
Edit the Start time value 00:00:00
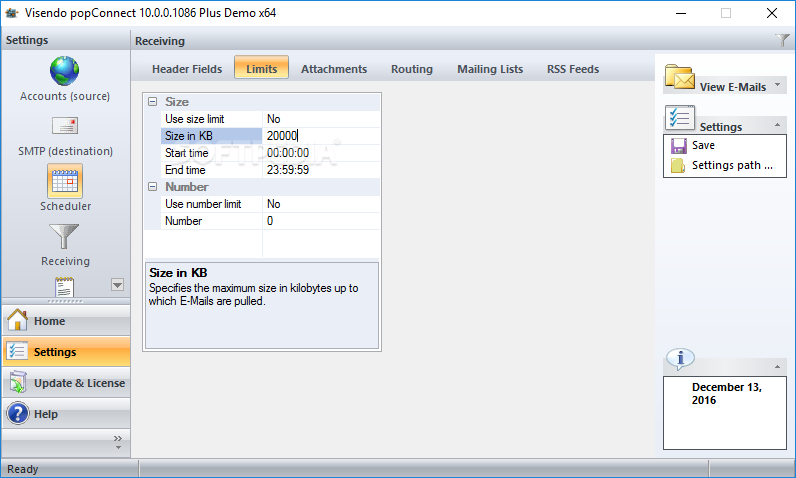tap(321, 153)
